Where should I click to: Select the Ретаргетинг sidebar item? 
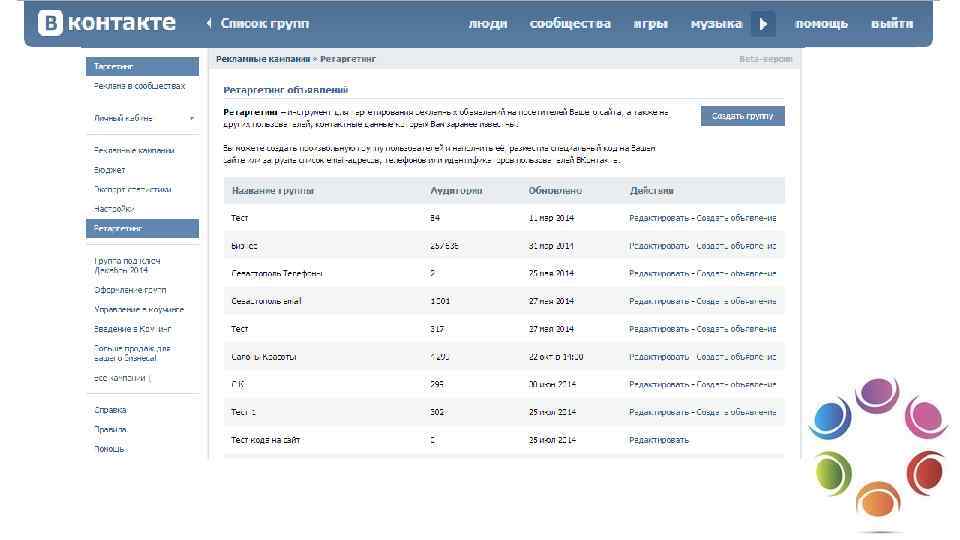pyautogui.click(x=142, y=228)
